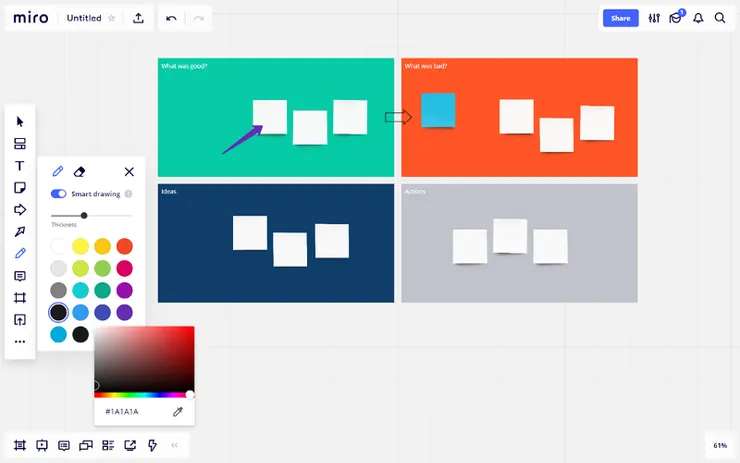Click the Thickness slider handle
The image size is (740, 463).
point(84,215)
